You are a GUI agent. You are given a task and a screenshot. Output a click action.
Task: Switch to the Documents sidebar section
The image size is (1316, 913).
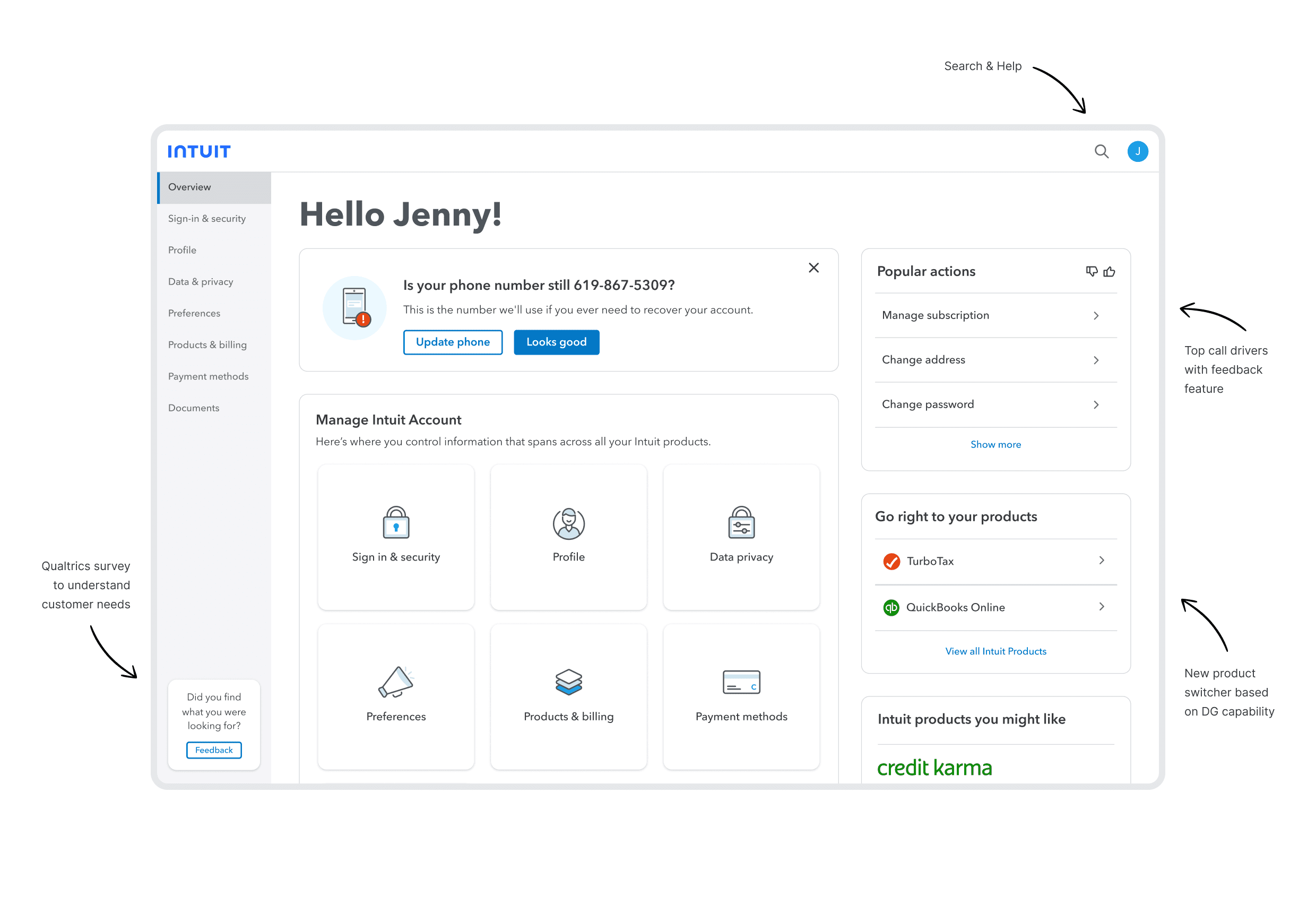193,407
